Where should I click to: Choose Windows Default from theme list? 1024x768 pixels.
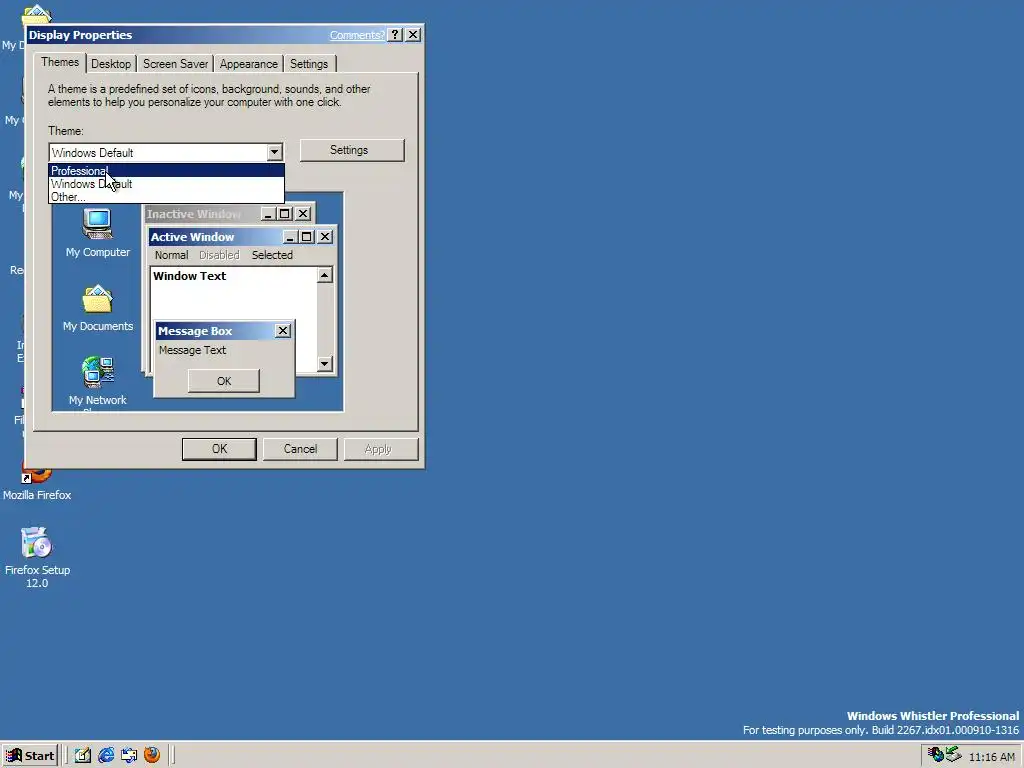(167, 184)
